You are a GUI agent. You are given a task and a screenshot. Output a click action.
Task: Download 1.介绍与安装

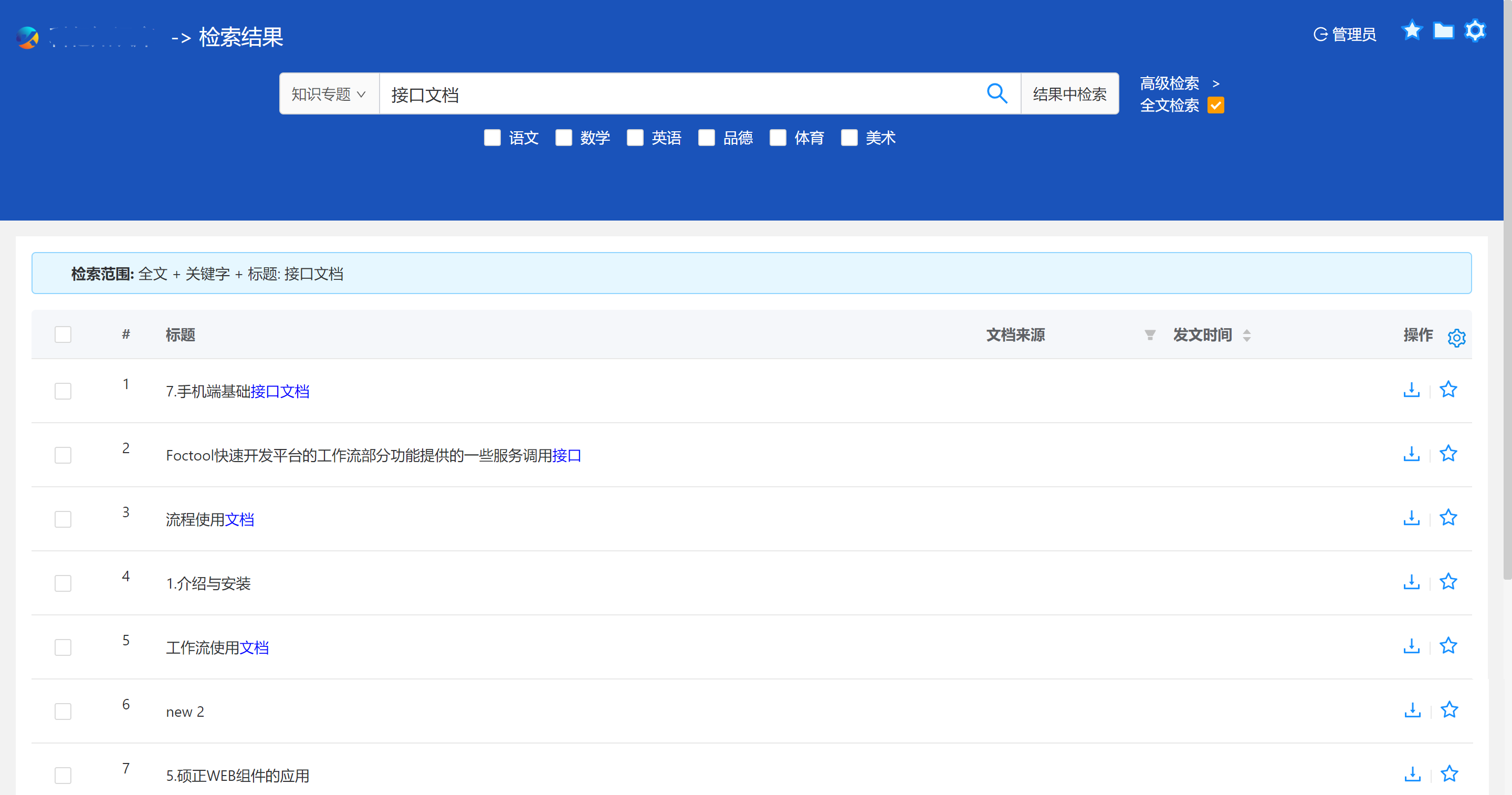tap(1411, 582)
